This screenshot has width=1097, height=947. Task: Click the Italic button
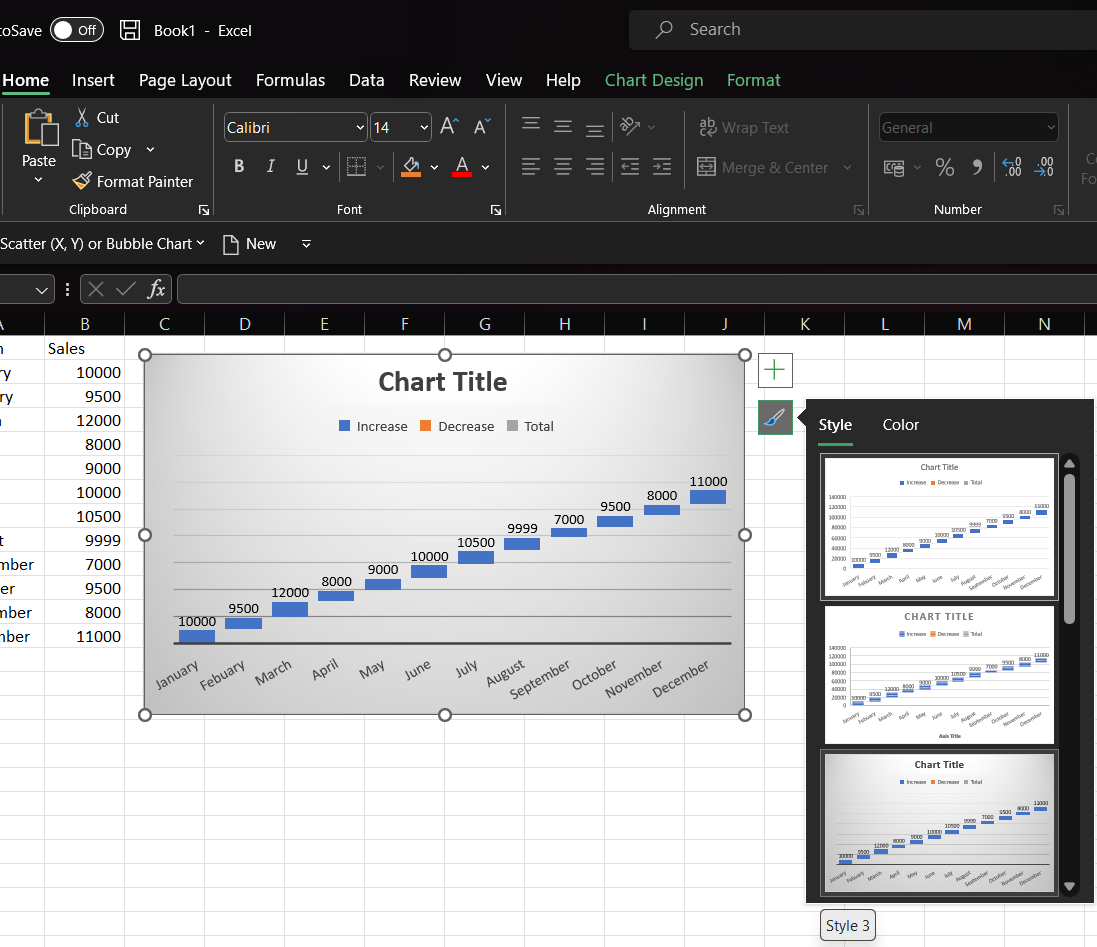pos(270,167)
